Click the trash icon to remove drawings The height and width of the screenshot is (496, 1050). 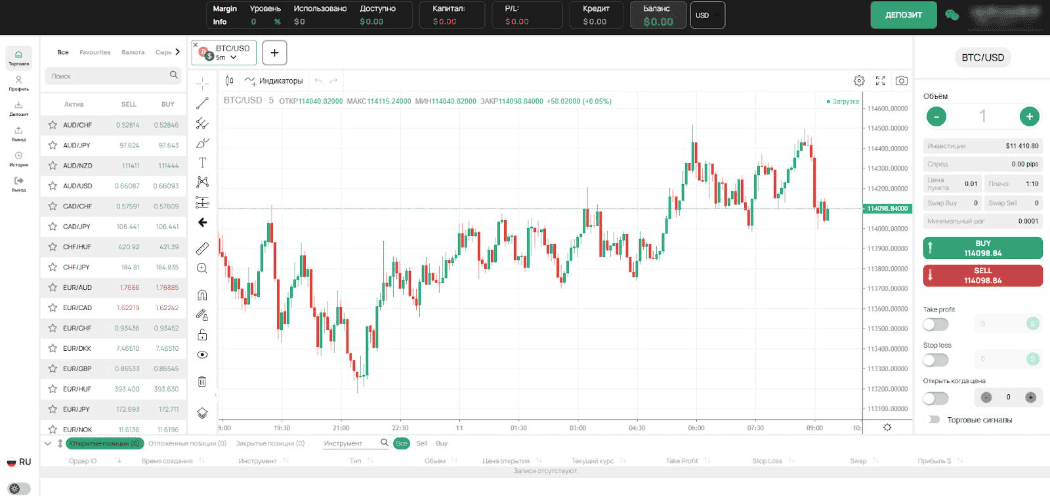click(x=203, y=382)
